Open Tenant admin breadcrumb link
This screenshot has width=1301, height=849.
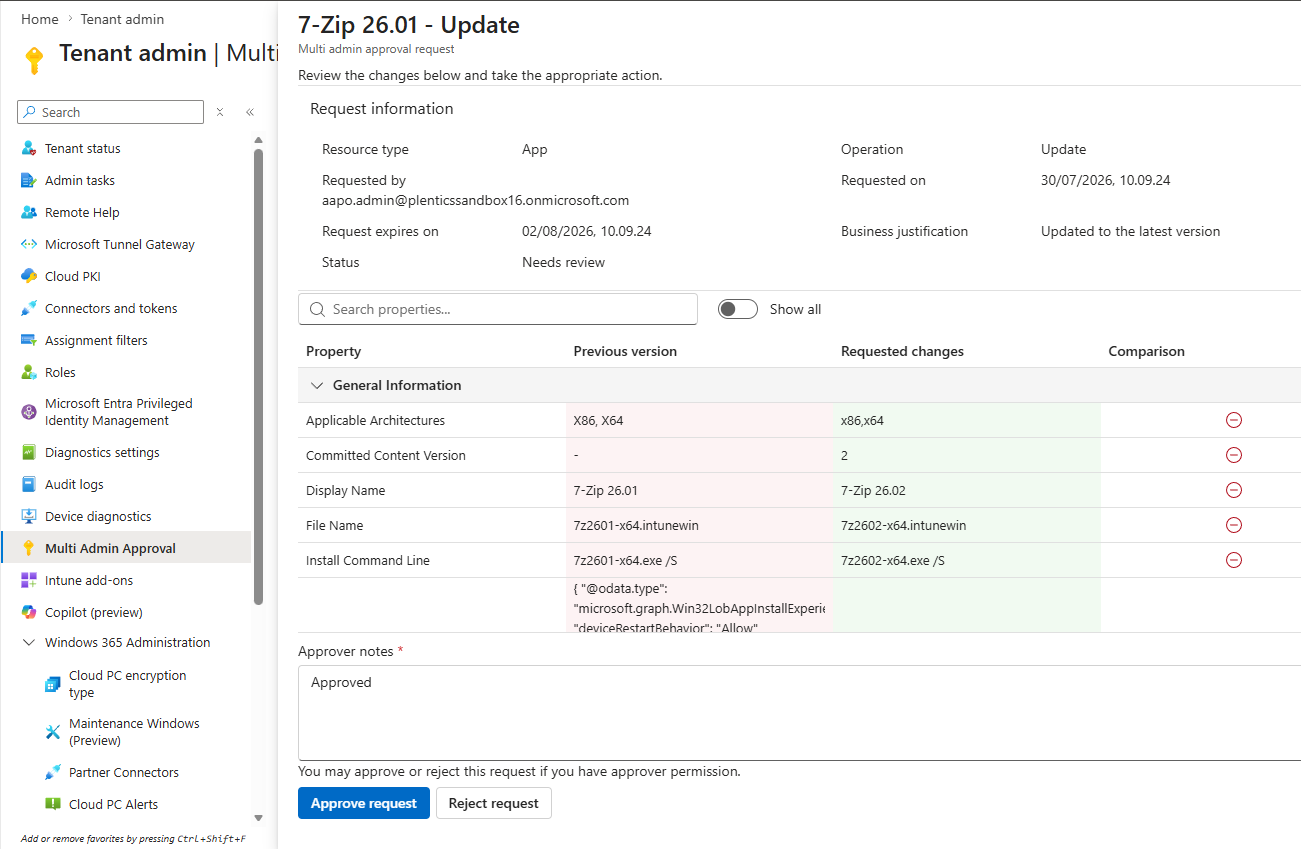[x=123, y=19]
